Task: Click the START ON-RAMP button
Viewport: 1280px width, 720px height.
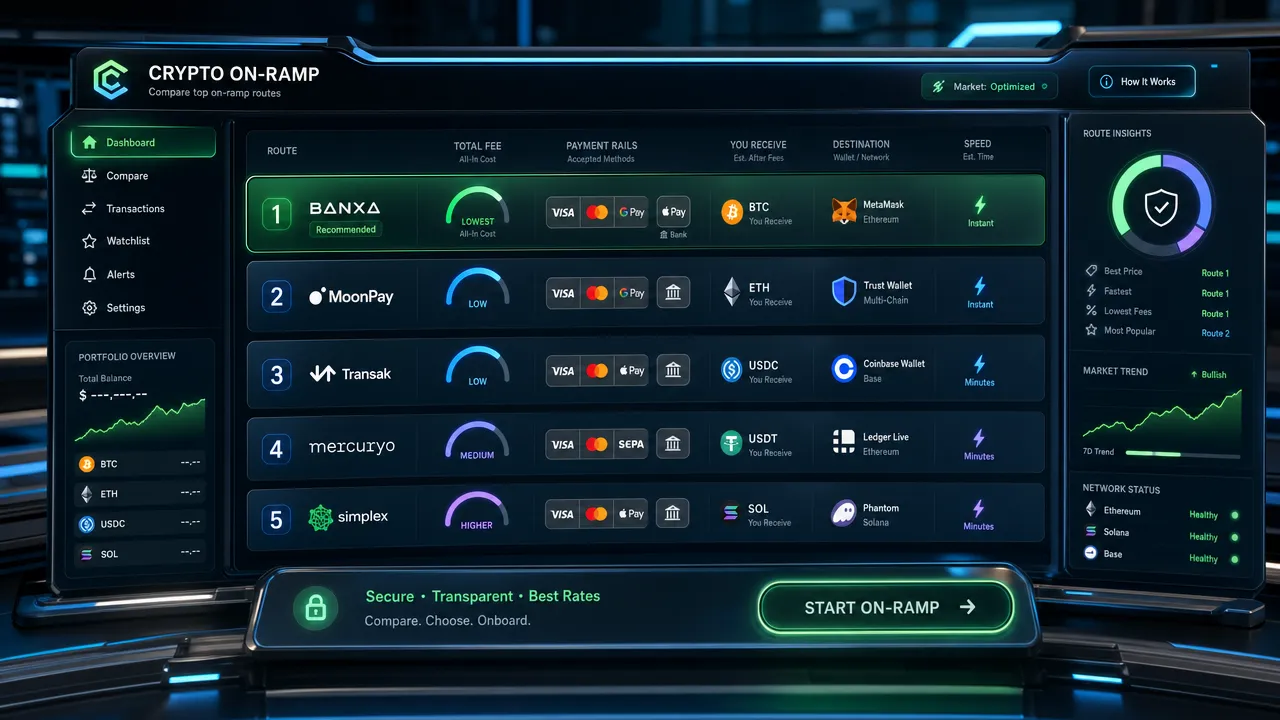Action: (x=886, y=607)
